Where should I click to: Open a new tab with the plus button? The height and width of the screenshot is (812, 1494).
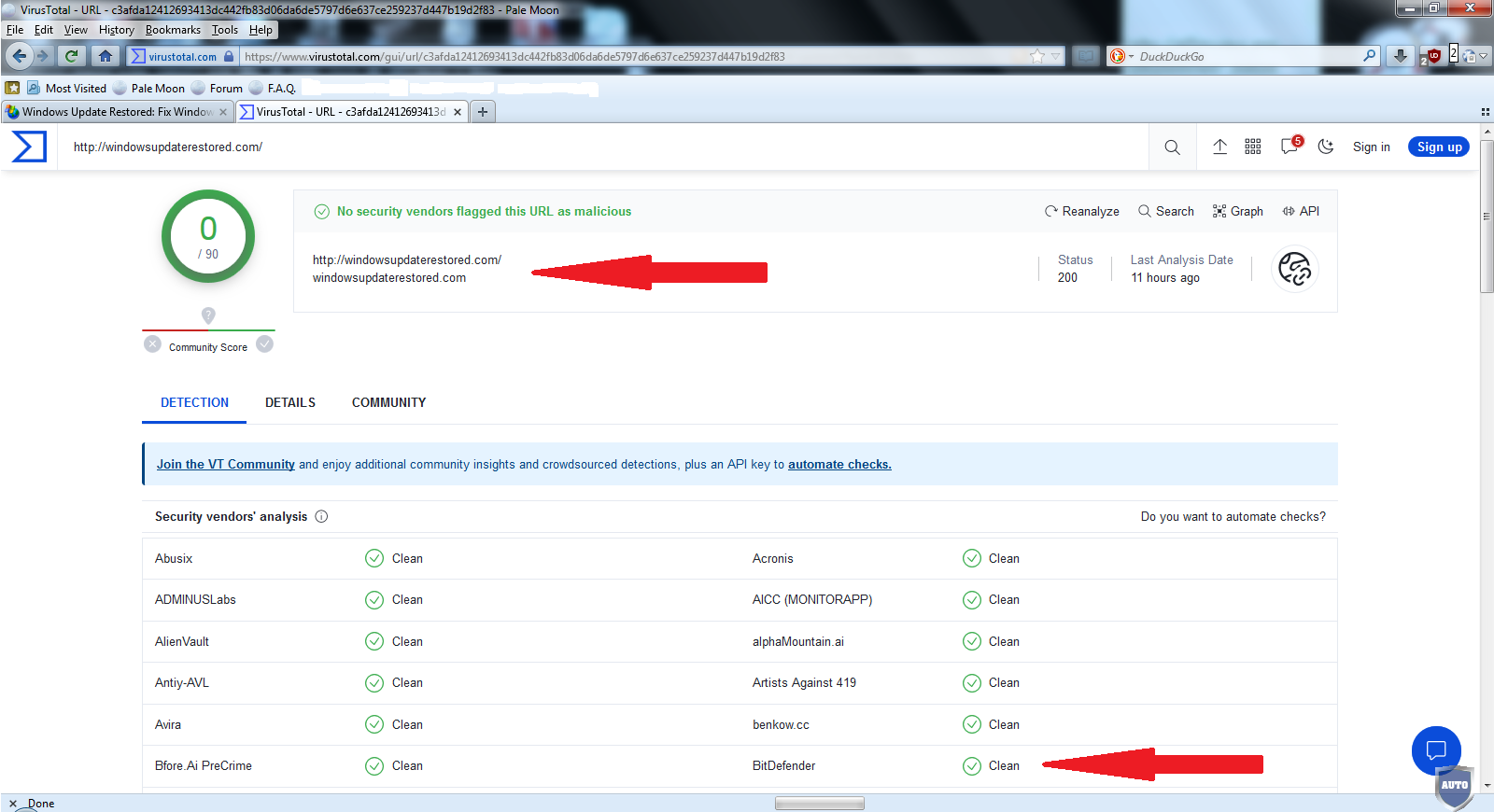(483, 111)
